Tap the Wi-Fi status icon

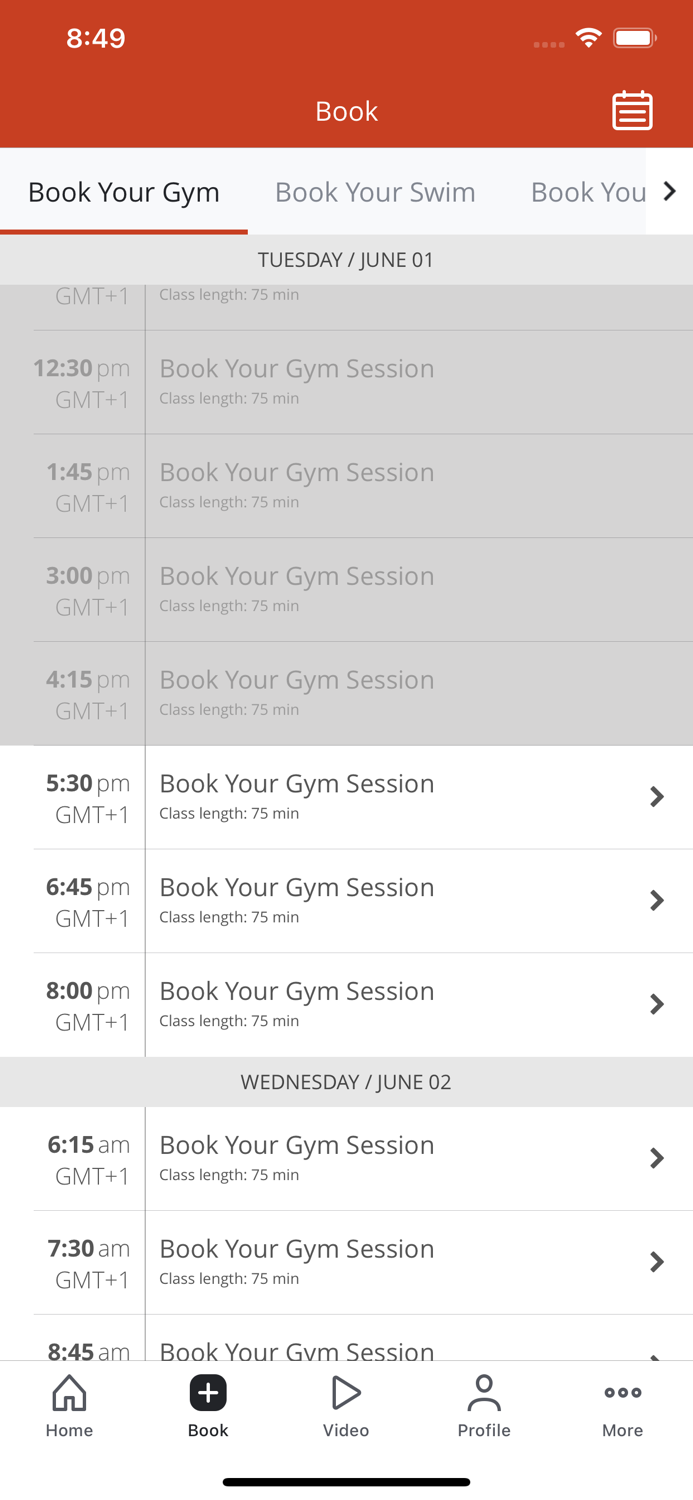(x=589, y=36)
